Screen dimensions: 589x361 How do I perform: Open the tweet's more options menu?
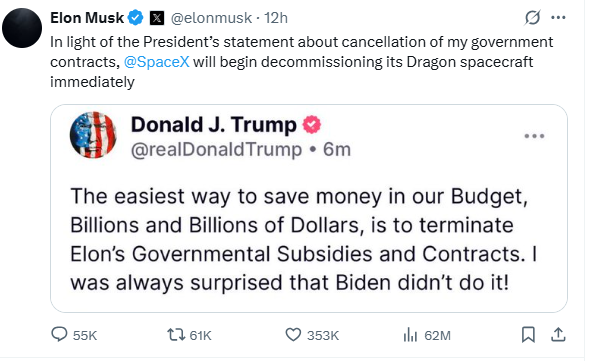pos(558,17)
